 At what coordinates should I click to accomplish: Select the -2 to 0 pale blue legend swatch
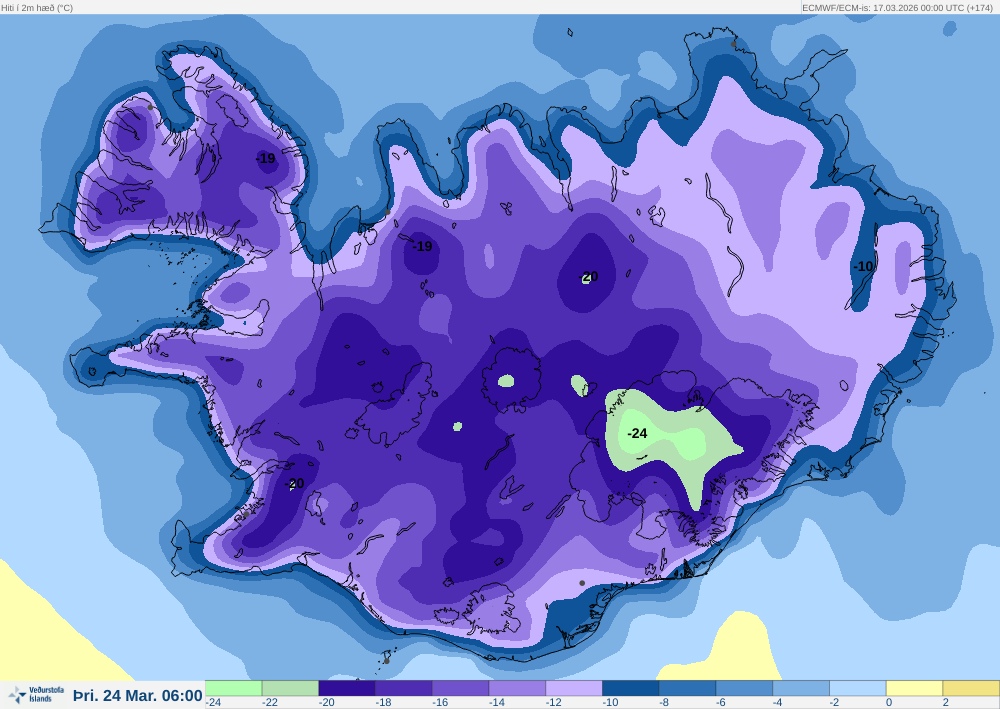pyautogui.click(x=858, y=688)
